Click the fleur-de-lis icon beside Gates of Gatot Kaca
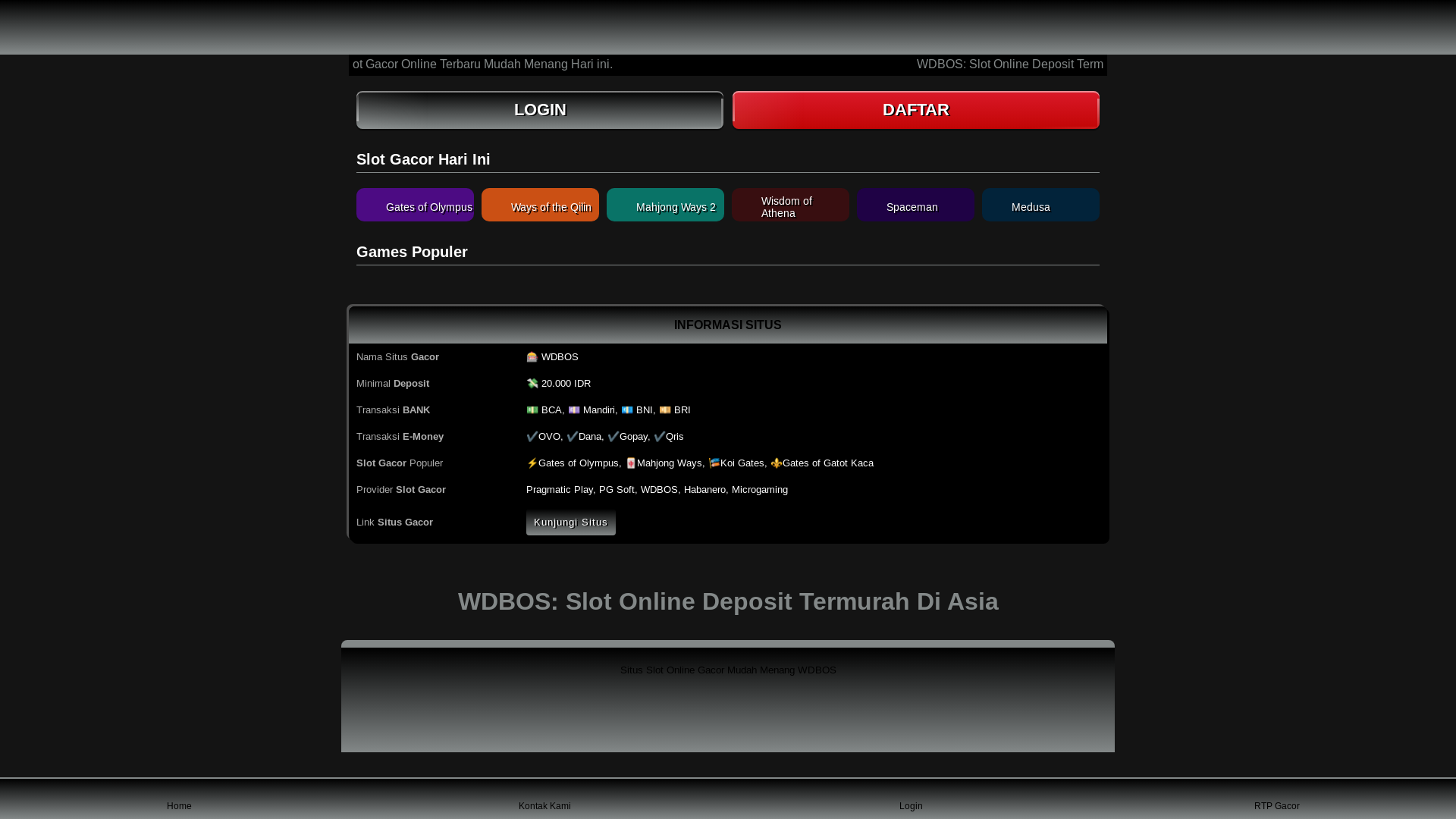Screen dimensions: 1456x819 (777, 463)
